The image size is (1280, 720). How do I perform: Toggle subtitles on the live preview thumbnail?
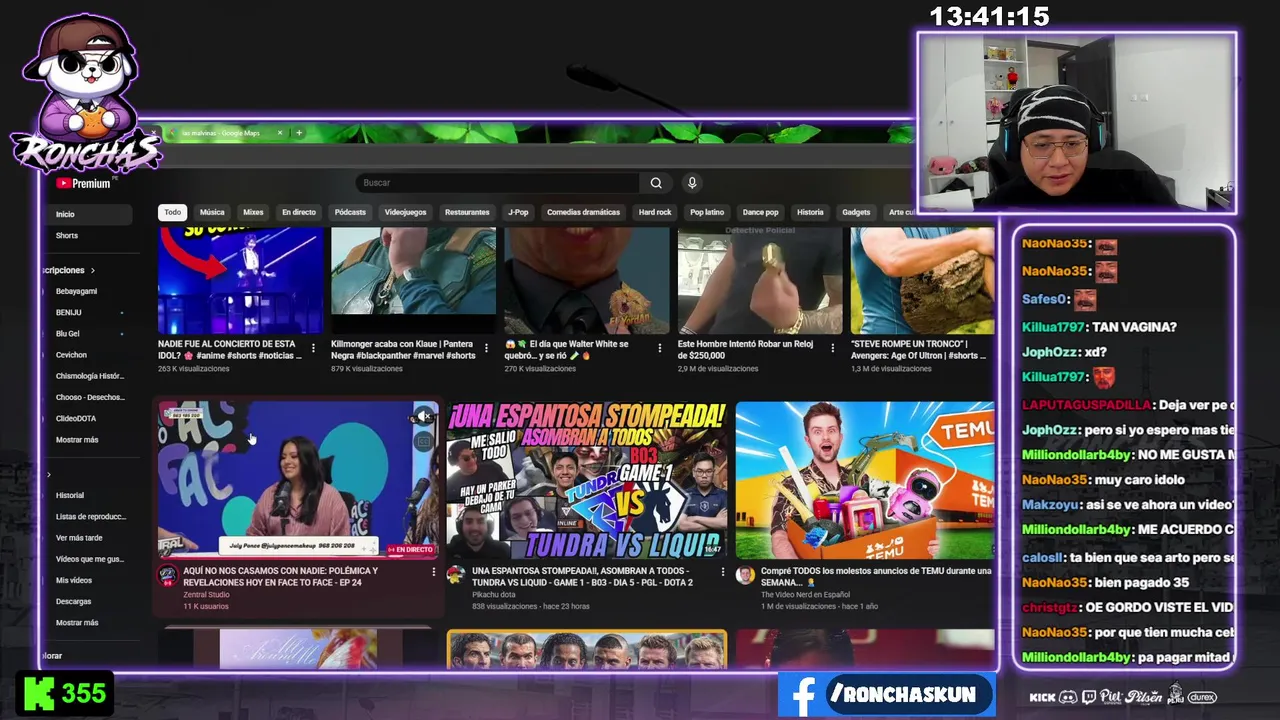pos(424,441)
